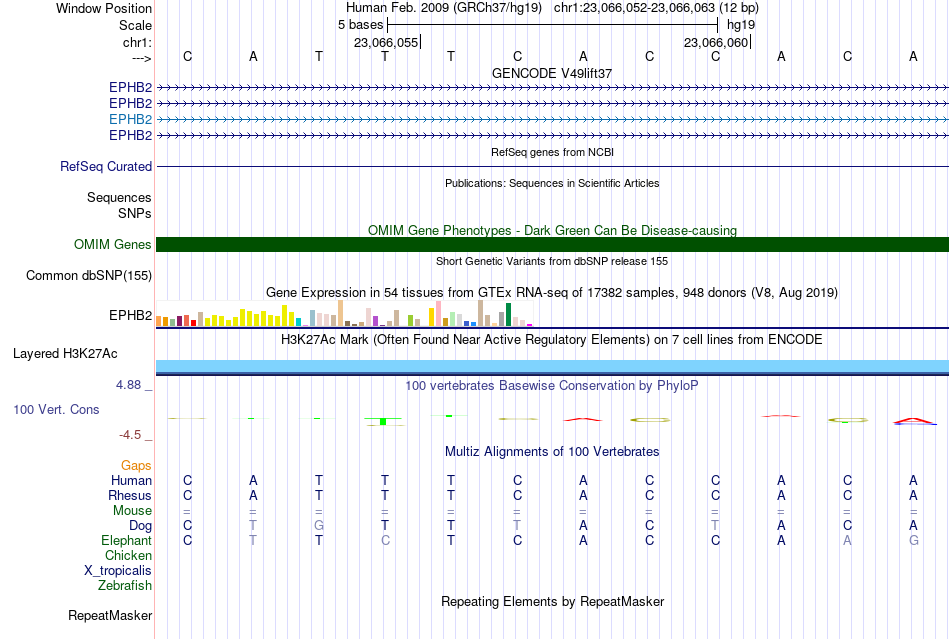Click the Sequences track label

coord(119,197)
